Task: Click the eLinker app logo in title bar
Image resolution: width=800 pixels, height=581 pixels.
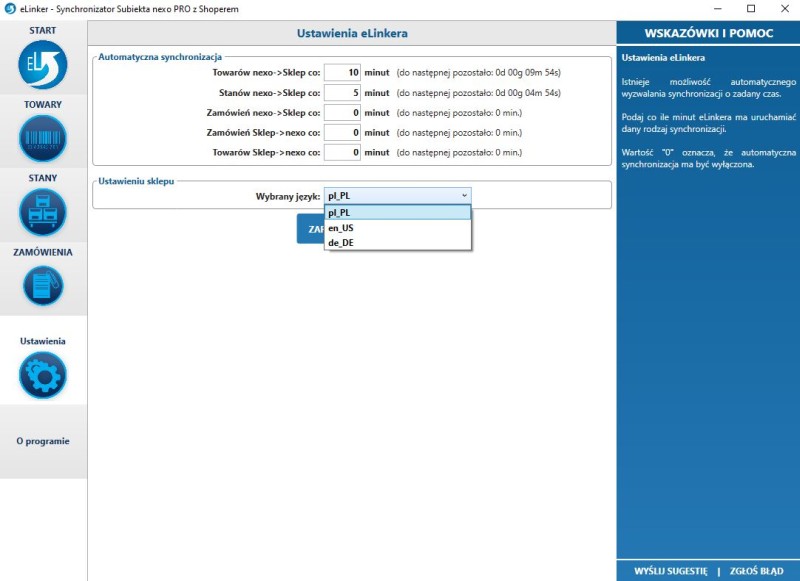Action: [x=9, y=8]
